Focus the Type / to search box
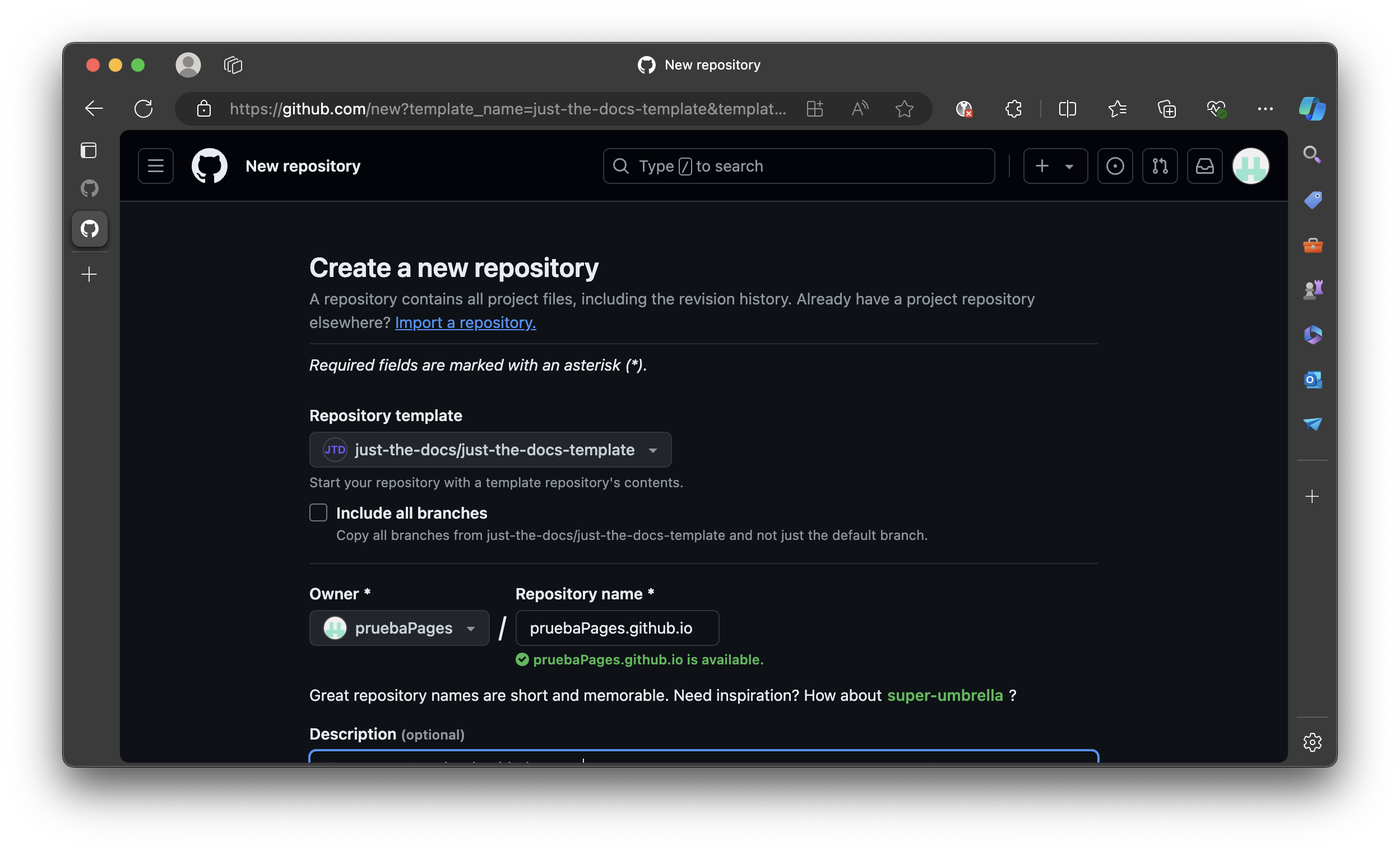The height and width of the screenshot is (850, 1400). pos(798,166)
